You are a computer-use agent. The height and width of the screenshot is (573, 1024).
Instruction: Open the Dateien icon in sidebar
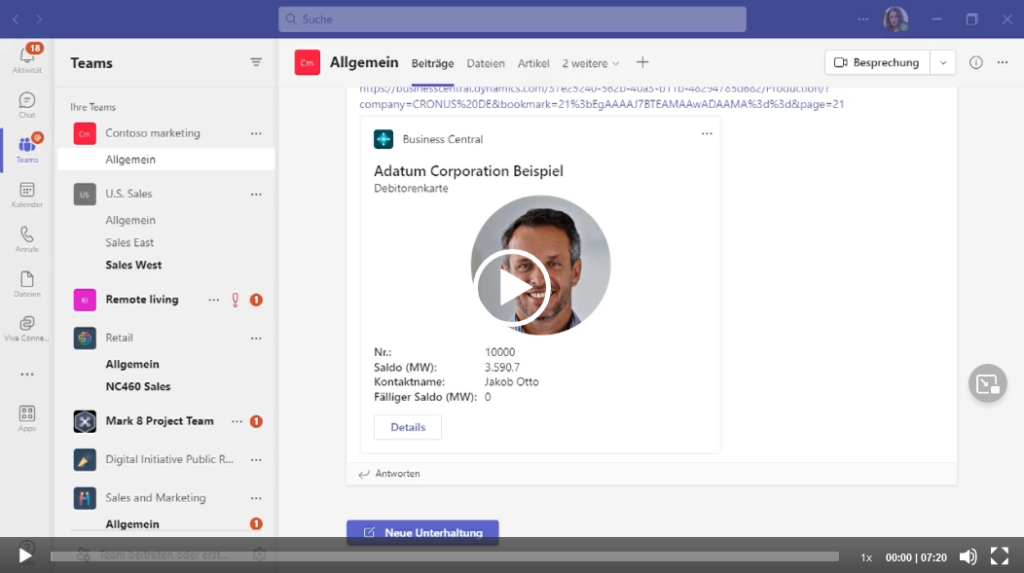[x=27, y=284]
